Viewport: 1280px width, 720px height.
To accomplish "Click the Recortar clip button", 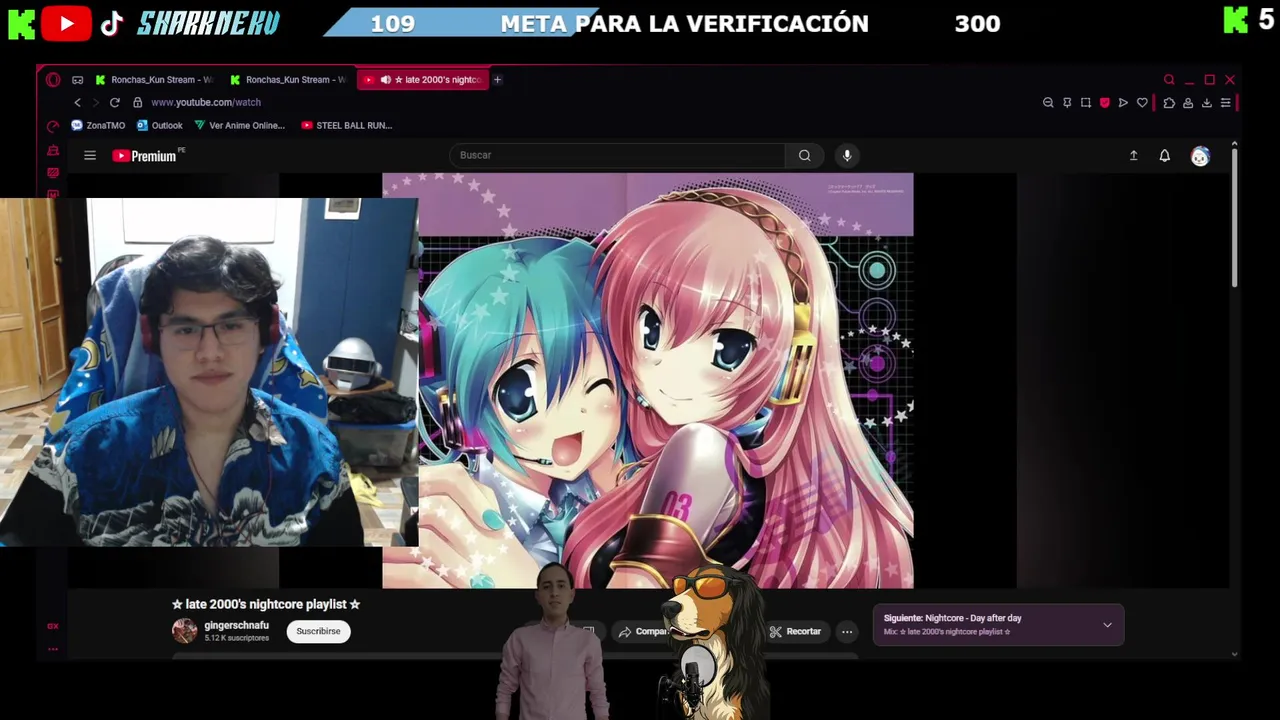I will tap(795, 631).
